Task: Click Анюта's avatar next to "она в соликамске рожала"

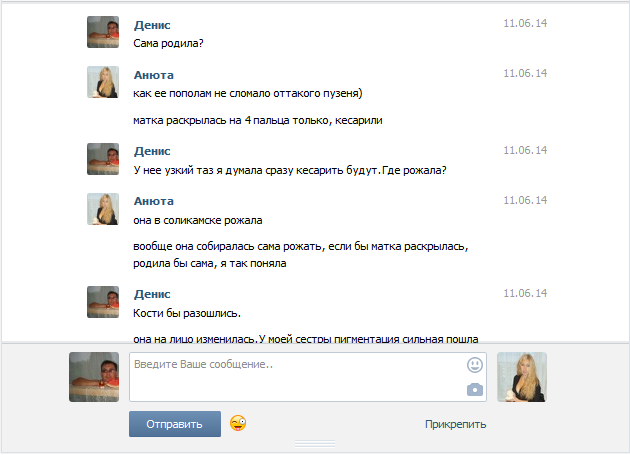Action: [103, 209]
